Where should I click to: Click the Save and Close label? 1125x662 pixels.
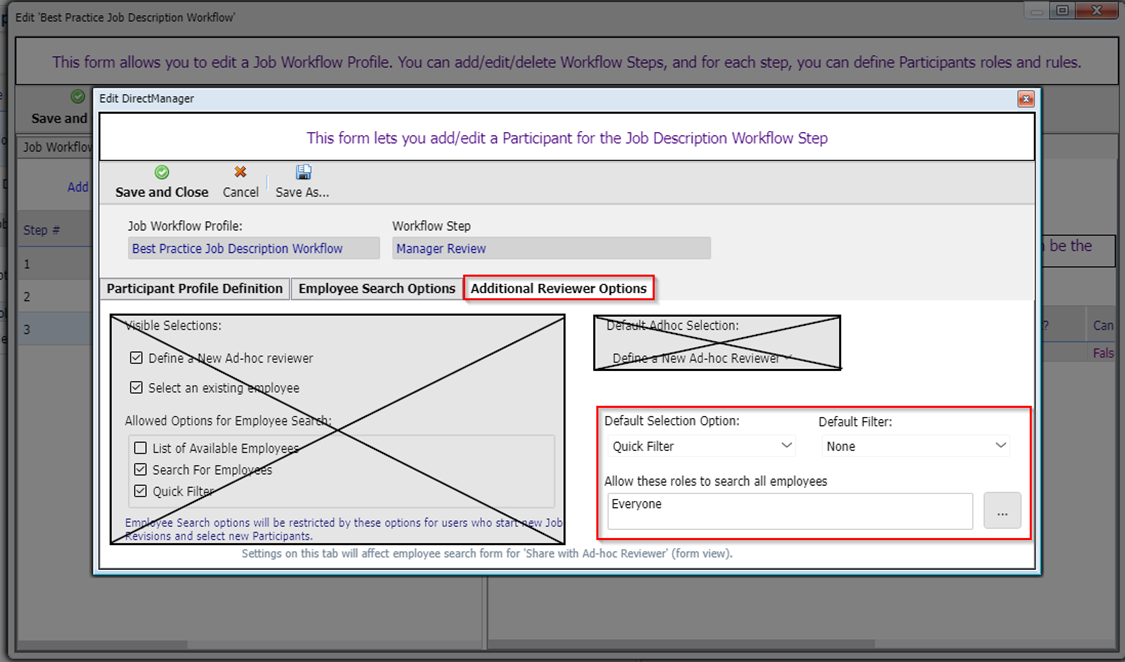pyautogui.click(x=162, y=192)
